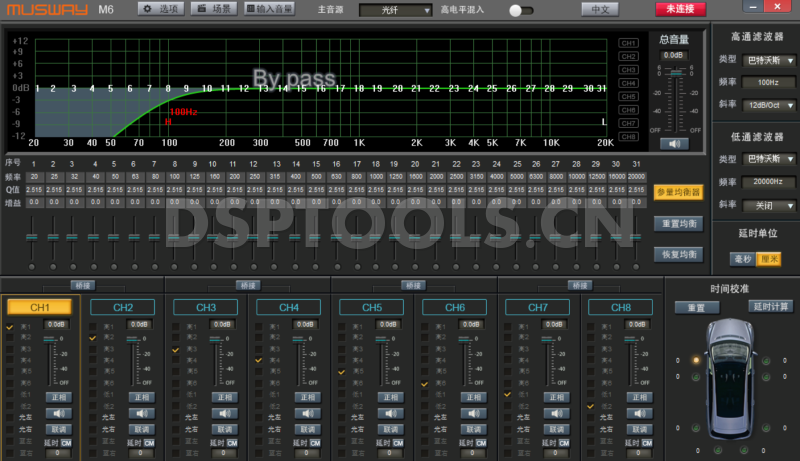The image size is (800, 461).
Task: Check 光左 optical-left input for CH1
Action: pyautogui.click(x=10, y=417)
